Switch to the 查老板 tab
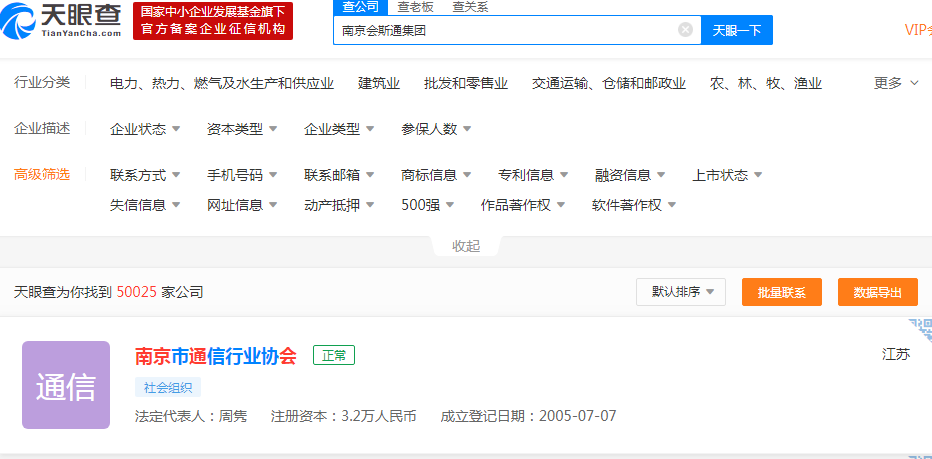The width and height of the screenshot is (932, 459). click(415, 7)
